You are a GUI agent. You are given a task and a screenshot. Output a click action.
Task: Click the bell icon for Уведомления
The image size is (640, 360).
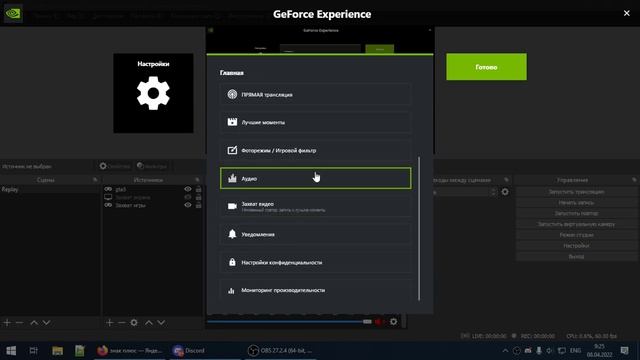pyautogui.click(x=232, y=234)
